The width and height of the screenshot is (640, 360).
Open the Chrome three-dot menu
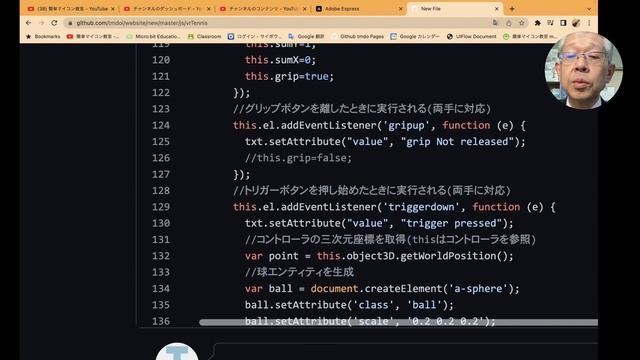589,23
